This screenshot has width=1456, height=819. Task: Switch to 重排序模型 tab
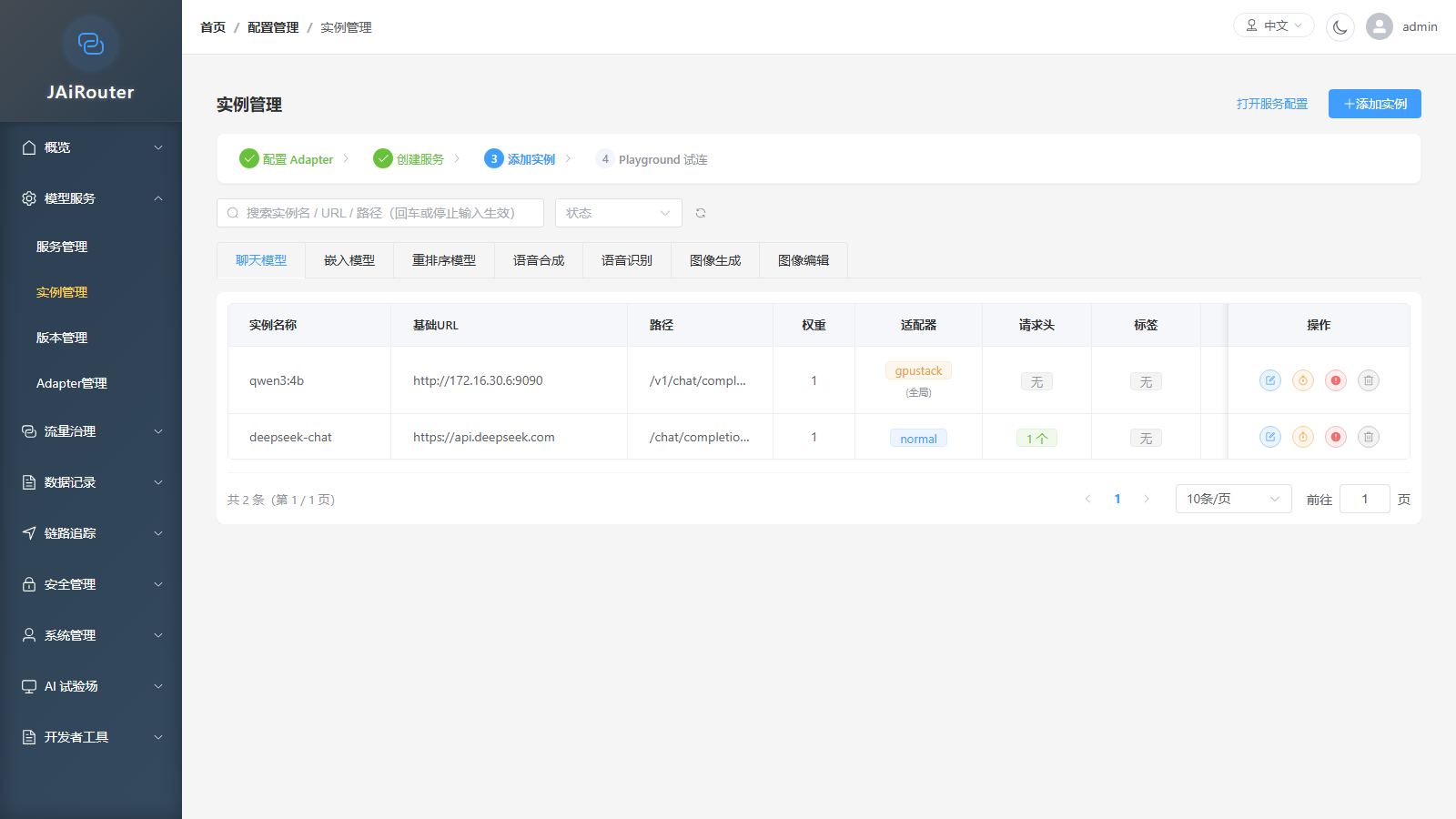(x=444, y=260)
